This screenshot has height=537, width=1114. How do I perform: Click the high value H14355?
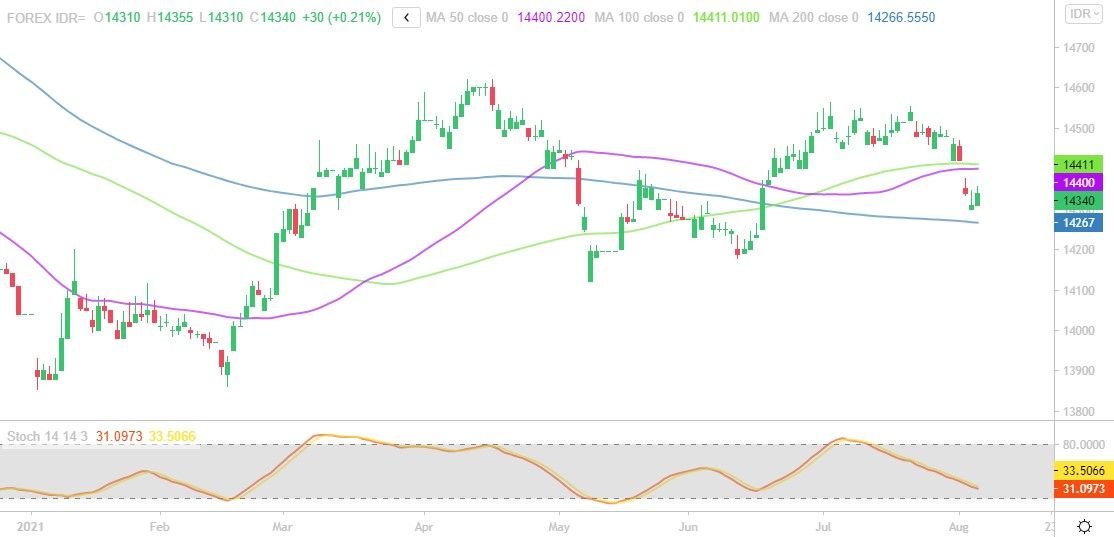171,17
